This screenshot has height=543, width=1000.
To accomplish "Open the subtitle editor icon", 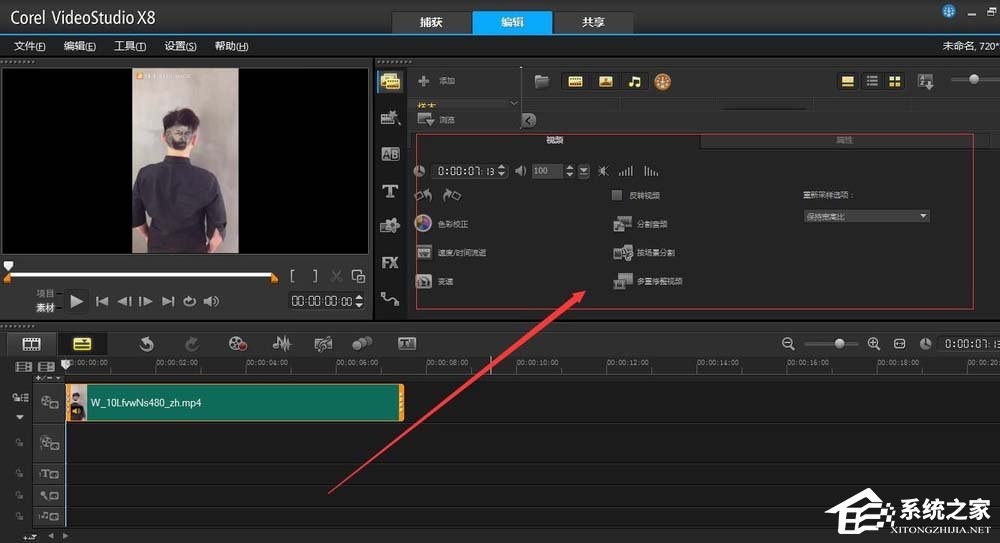I will point(407,344).
